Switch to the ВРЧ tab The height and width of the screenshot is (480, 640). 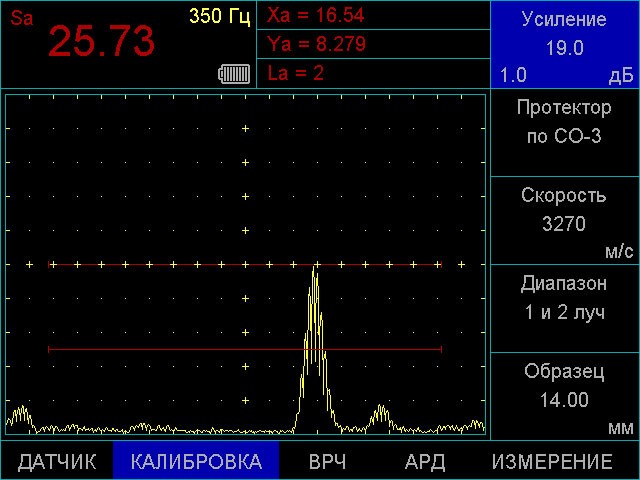click(x=327, y=462)
